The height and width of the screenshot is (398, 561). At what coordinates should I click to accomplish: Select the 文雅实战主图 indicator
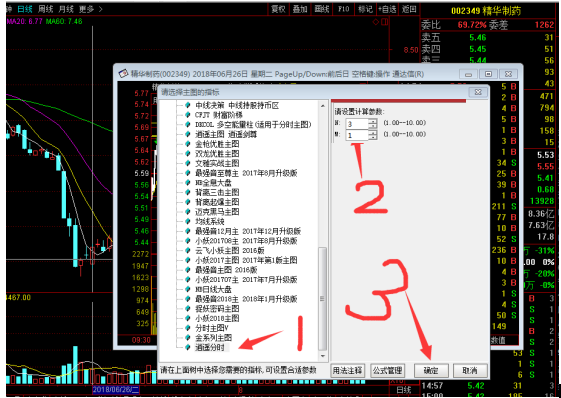click(217, 164)
